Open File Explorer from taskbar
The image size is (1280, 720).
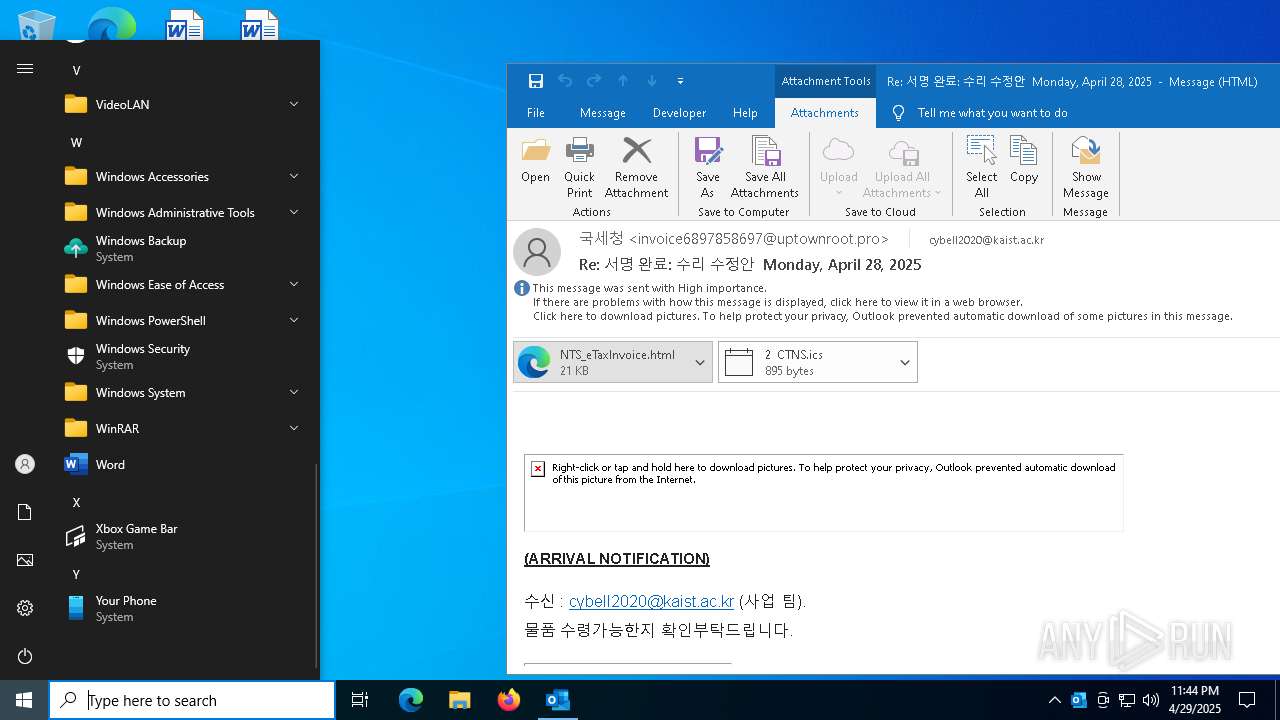(x=459, y=700)
